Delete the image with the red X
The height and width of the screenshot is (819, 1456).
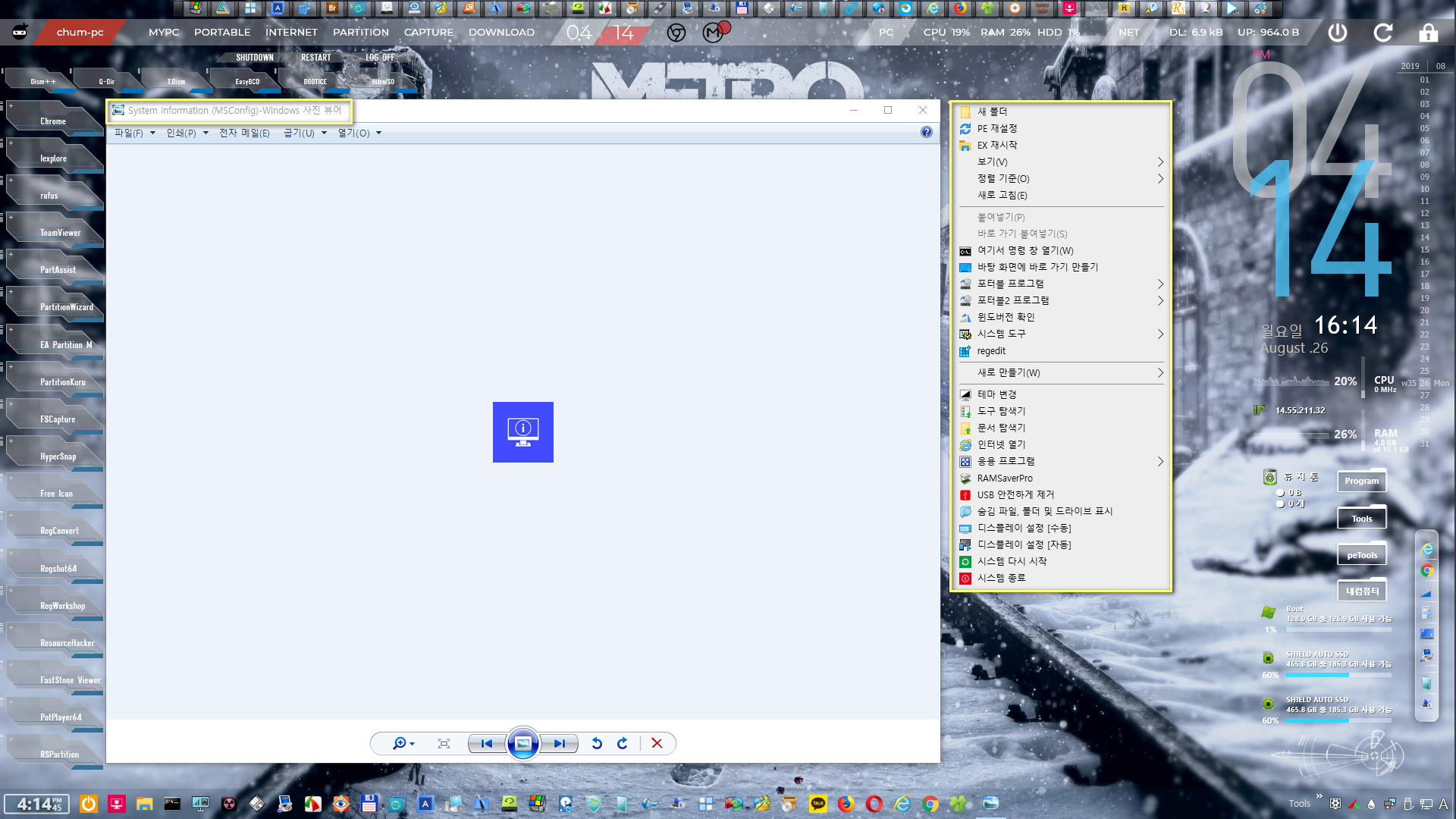pyautogui.click(x=657, y=743)
